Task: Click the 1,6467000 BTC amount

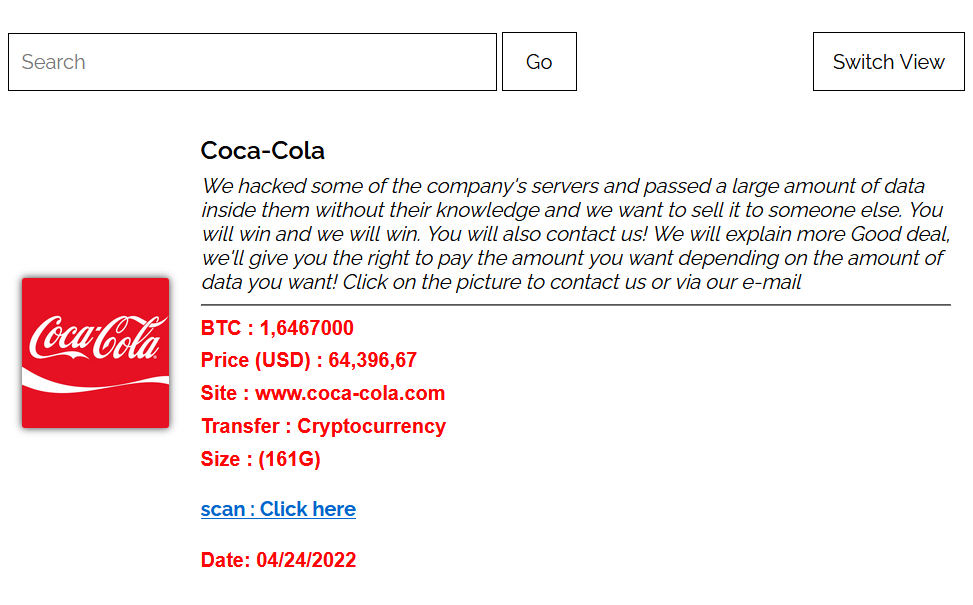Action: click(307, 328)
